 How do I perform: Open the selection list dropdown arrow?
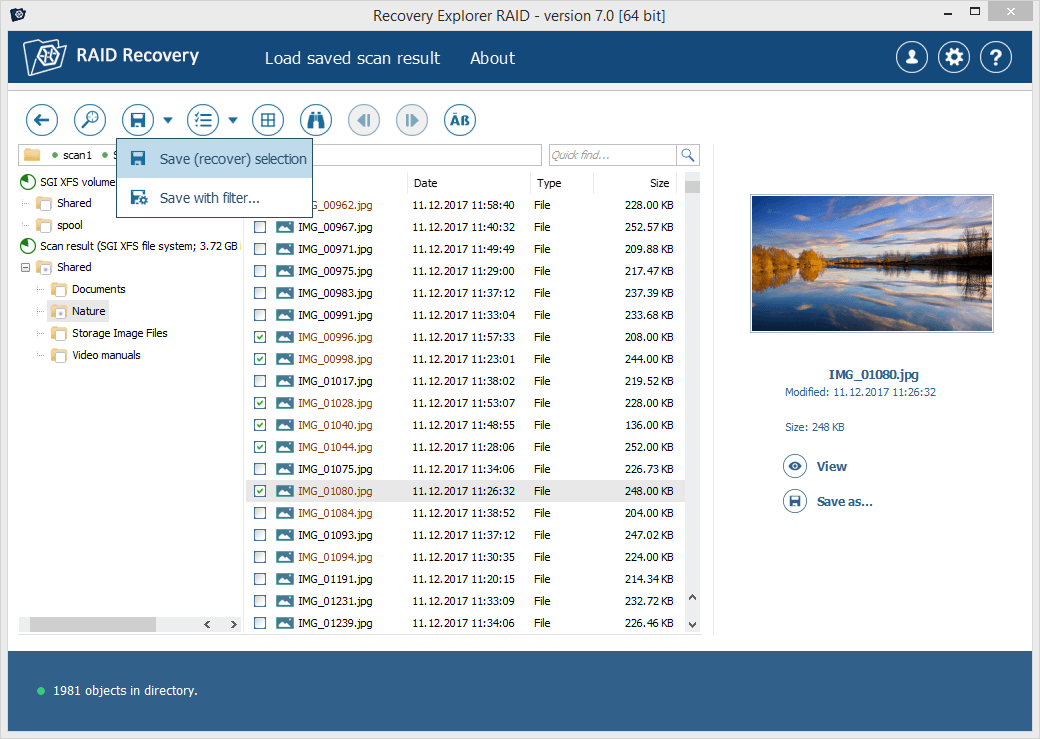tap(232, 119)
